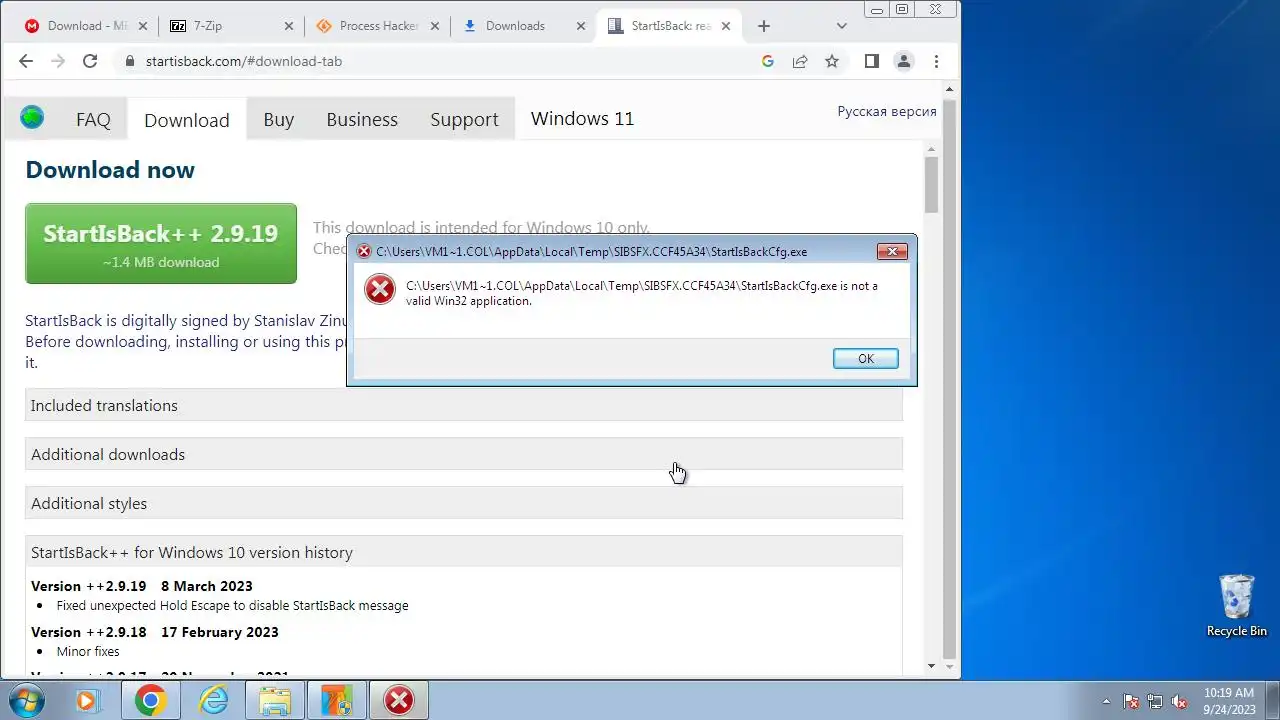Show hidden tray icons

click(x=1106, y=701)
